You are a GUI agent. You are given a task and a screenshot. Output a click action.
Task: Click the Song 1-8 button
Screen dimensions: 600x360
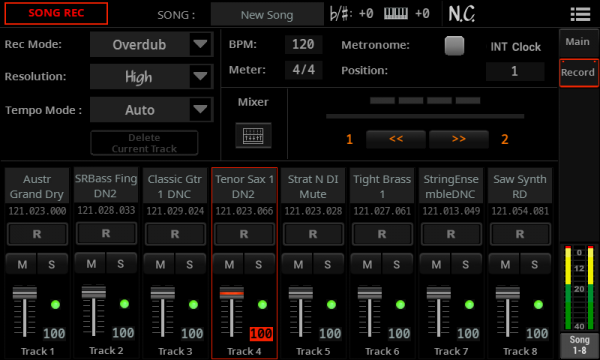(579, 345)
